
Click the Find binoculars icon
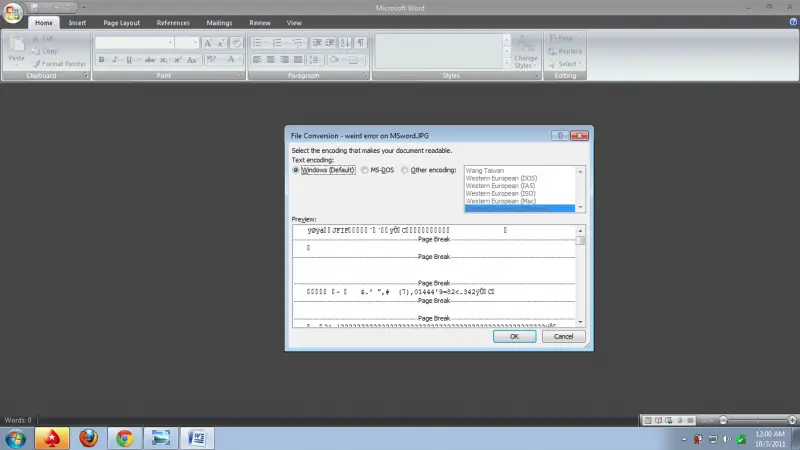552,38
